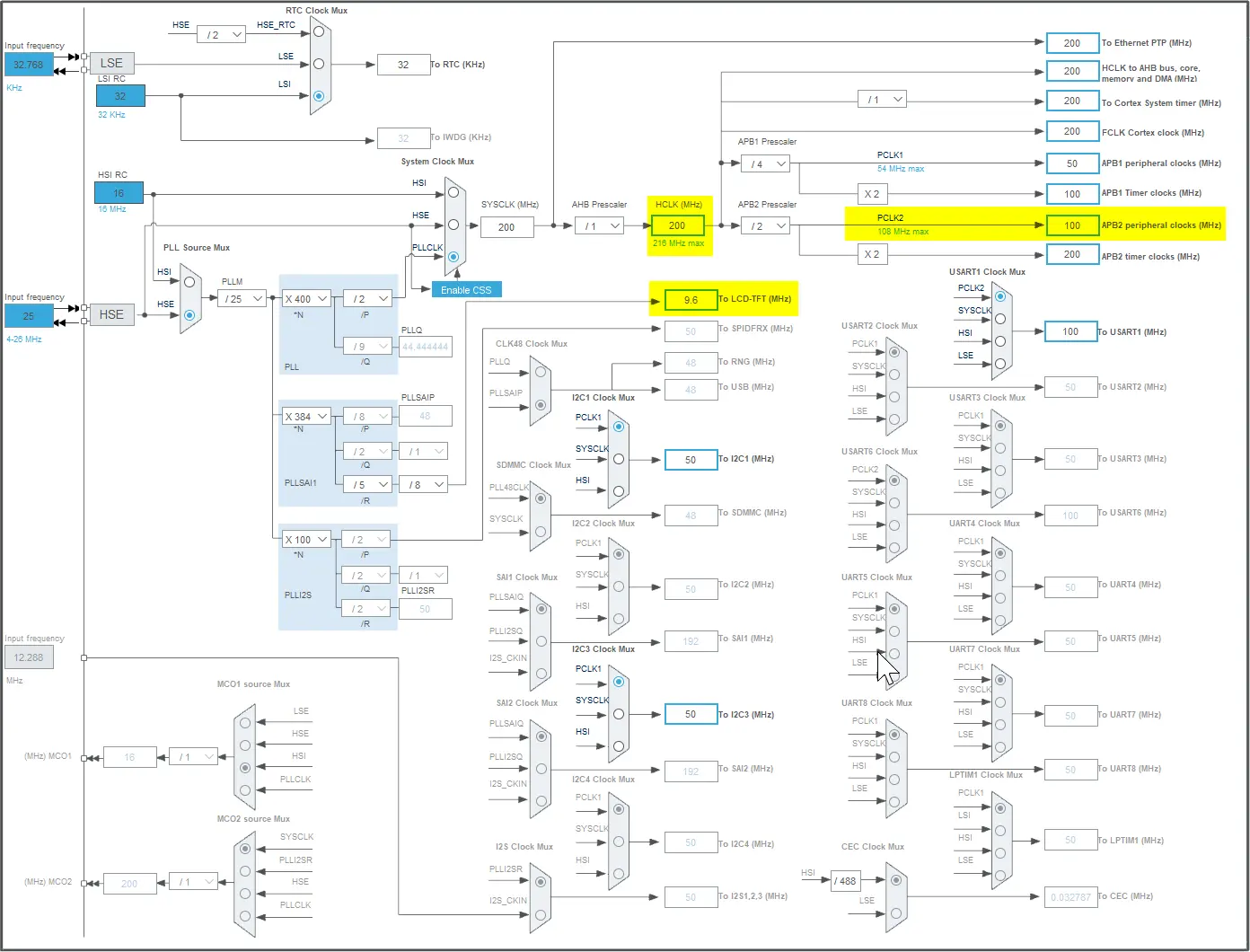Open the APB1 Prescaler /4 dropdown
Screen dimensions: 1250x952
765,163
